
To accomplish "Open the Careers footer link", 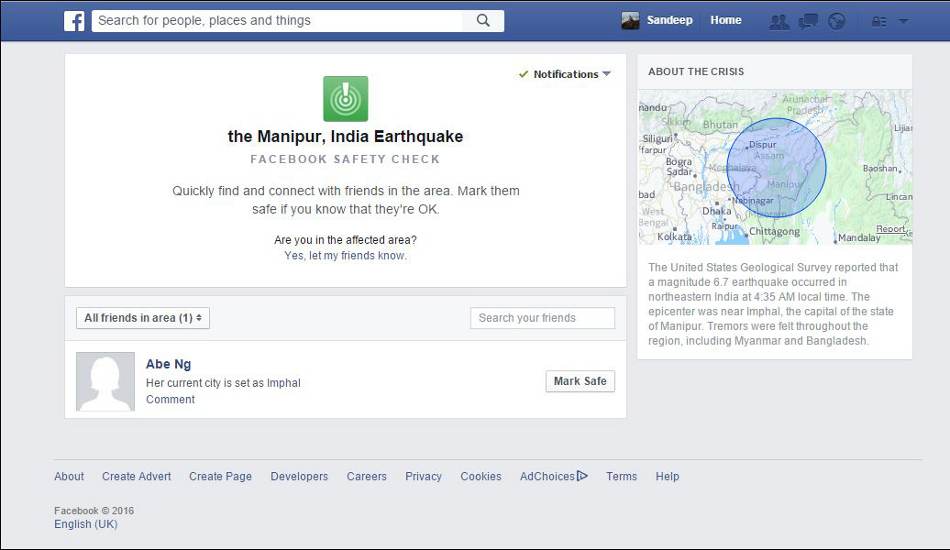I will pos(367,477).
